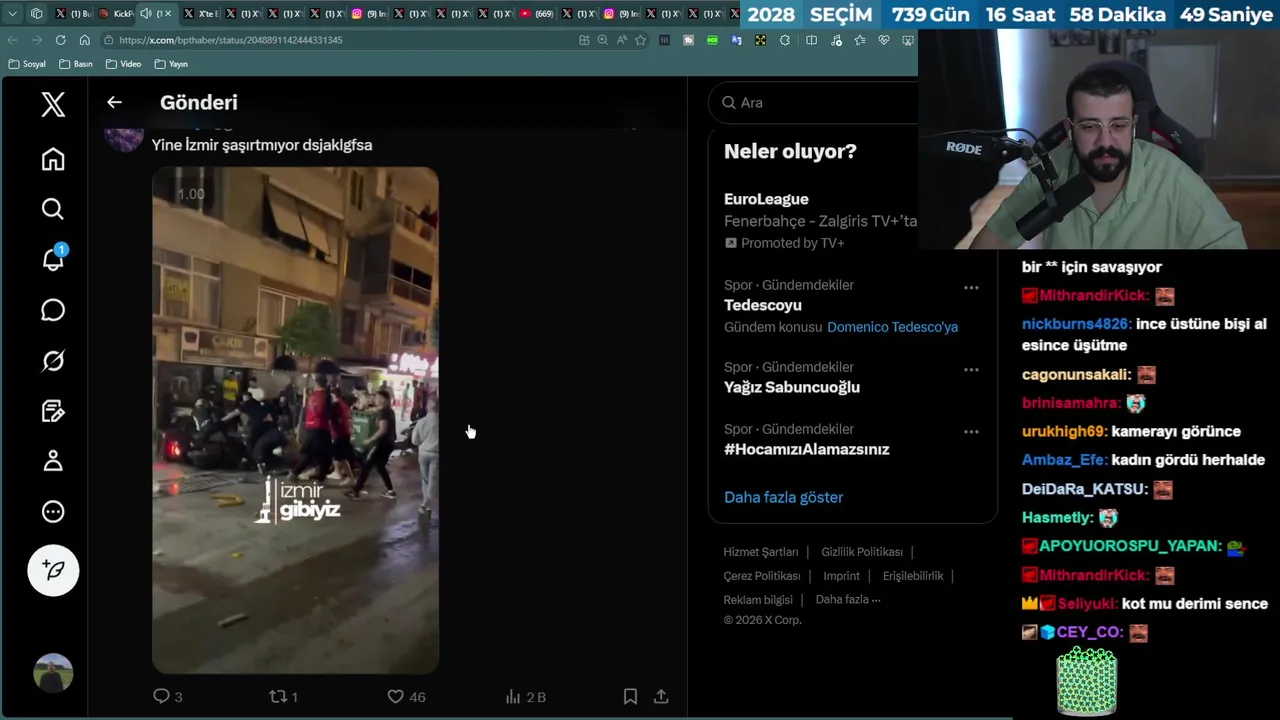
Task: Switch to the YouTube (669) browser tab
Action: [537, 14]
